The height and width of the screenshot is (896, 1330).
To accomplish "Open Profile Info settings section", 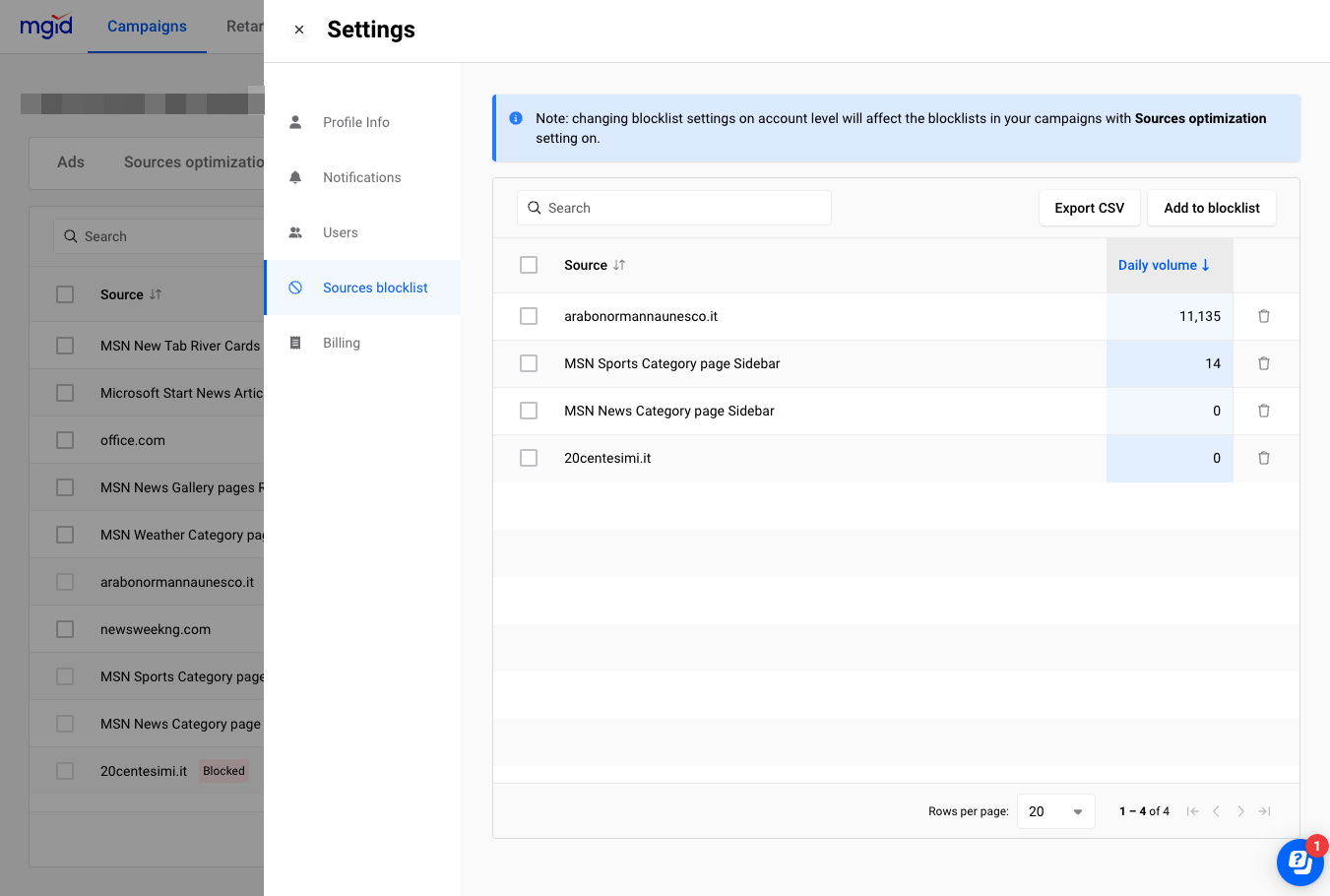I will click(356, 122).
